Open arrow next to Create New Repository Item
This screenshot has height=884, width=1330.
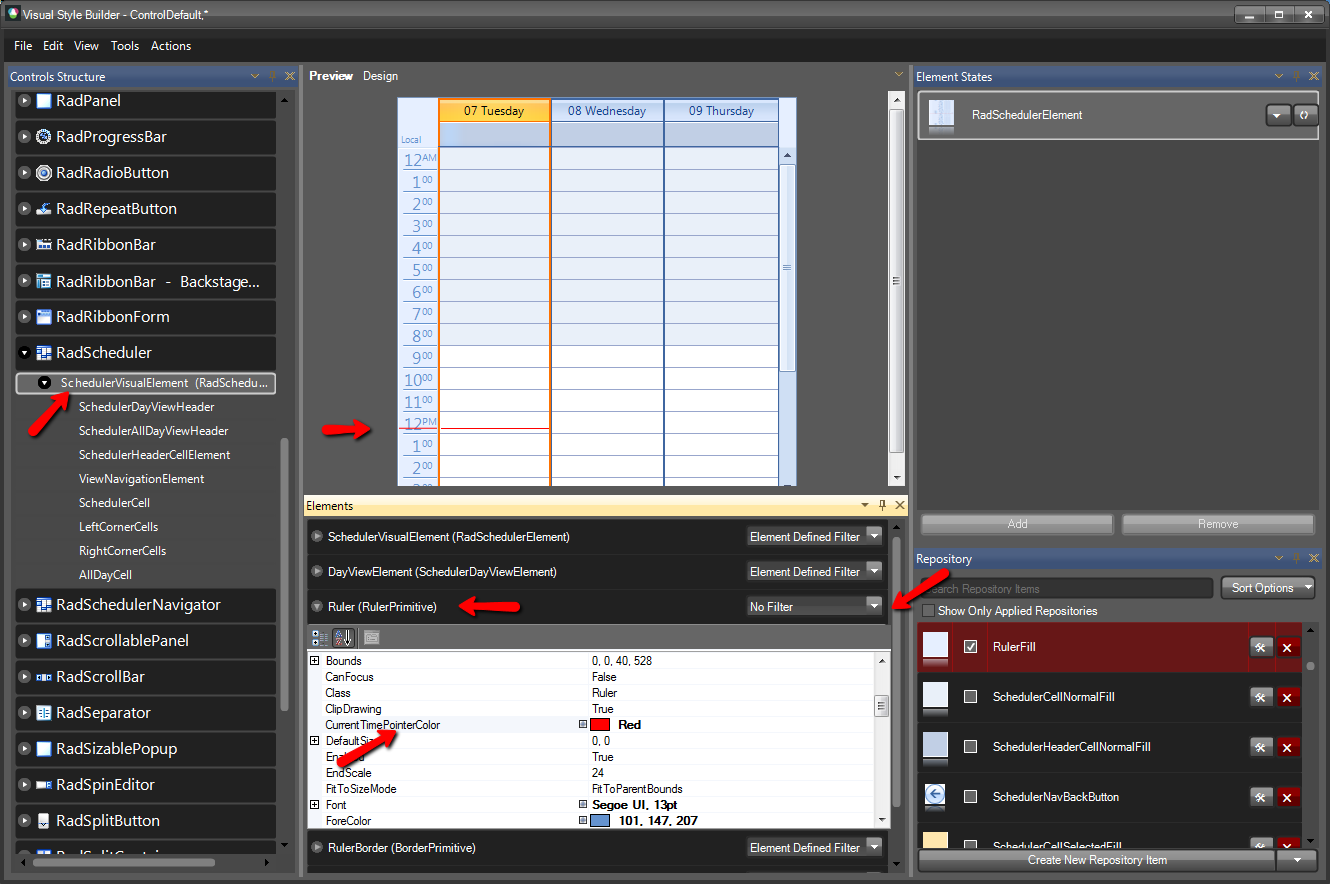point(1297,859)
